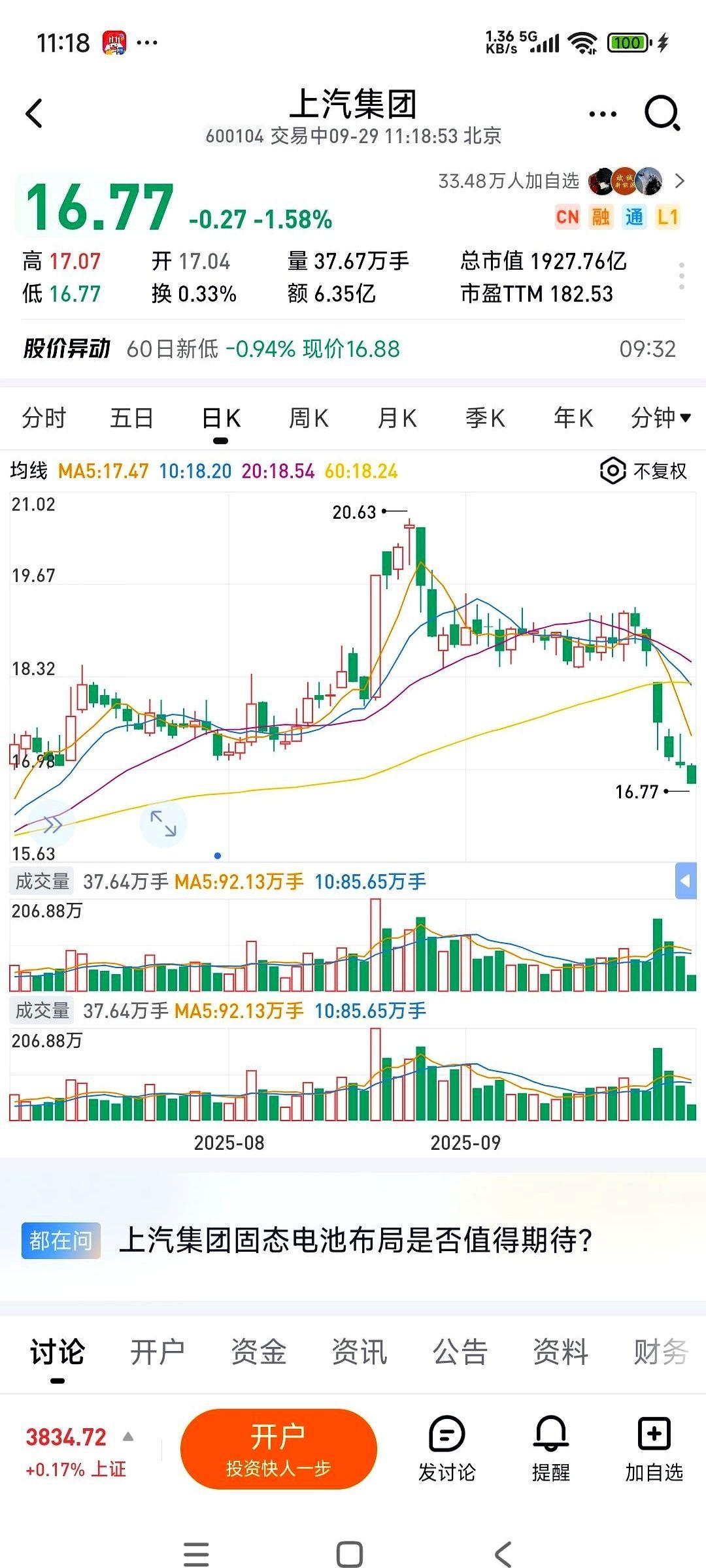Tap first 成交量 indicator label
This screenshot has height=1568, width=706.
point(42,881)
